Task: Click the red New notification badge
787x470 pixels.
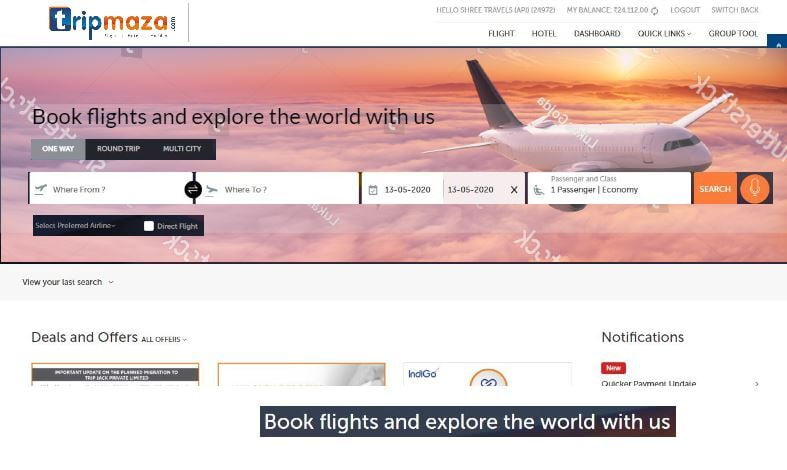Action: [613, 368]
